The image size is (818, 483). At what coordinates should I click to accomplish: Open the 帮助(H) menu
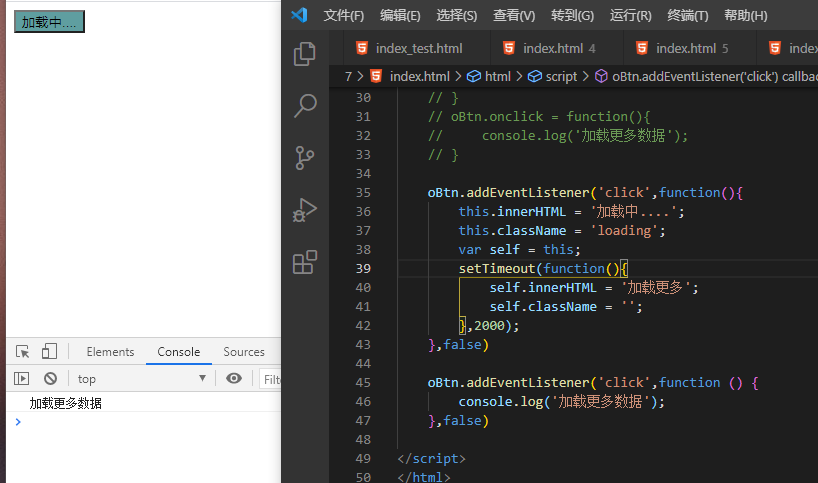click(x=745, y=16)
